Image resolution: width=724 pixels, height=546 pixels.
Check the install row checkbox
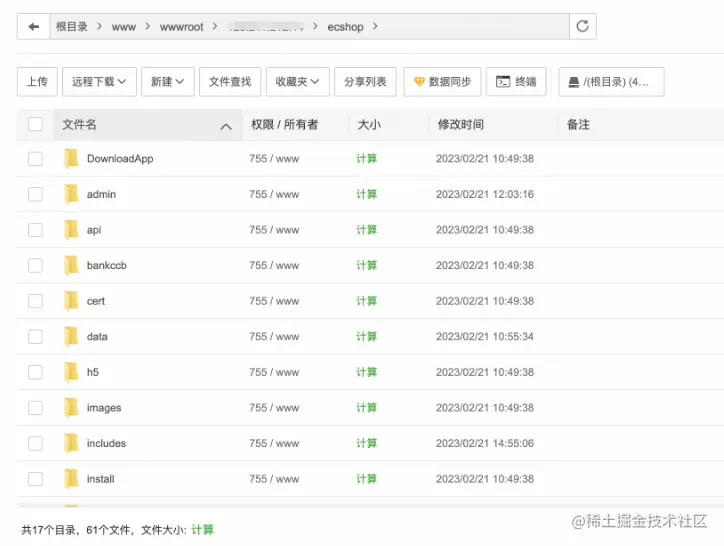point(36,479)
